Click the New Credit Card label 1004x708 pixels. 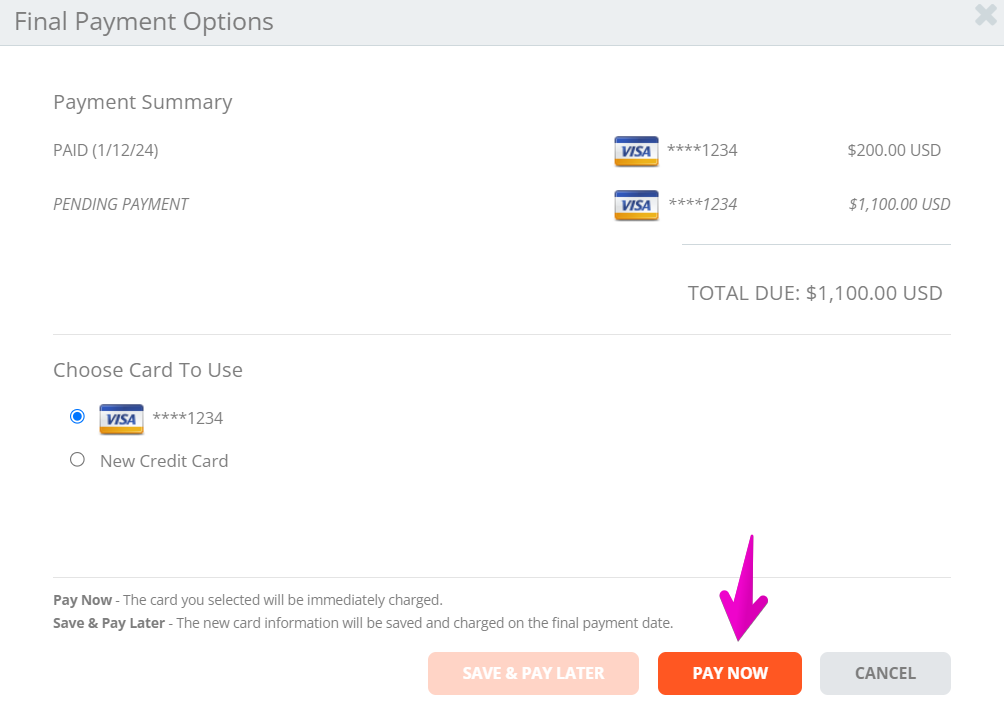coord(164,461)
